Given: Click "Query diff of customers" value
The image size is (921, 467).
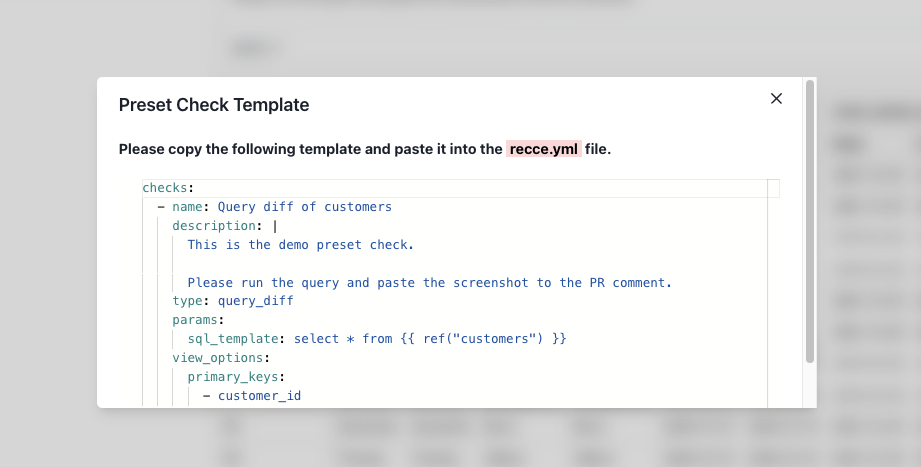Looking at the screenshot, I should 304,207.
